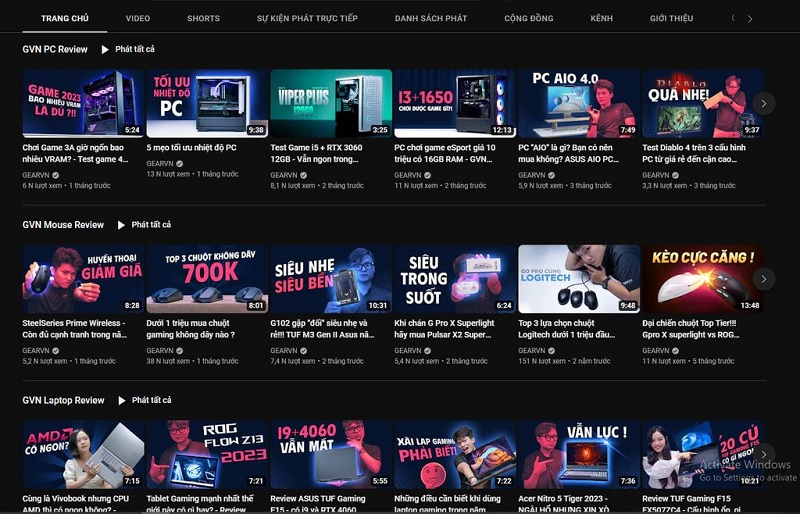Open the I9+4060 VẪN MÁT thumbnail
Screen dimensions: 800x514
(x=331, y=454)
